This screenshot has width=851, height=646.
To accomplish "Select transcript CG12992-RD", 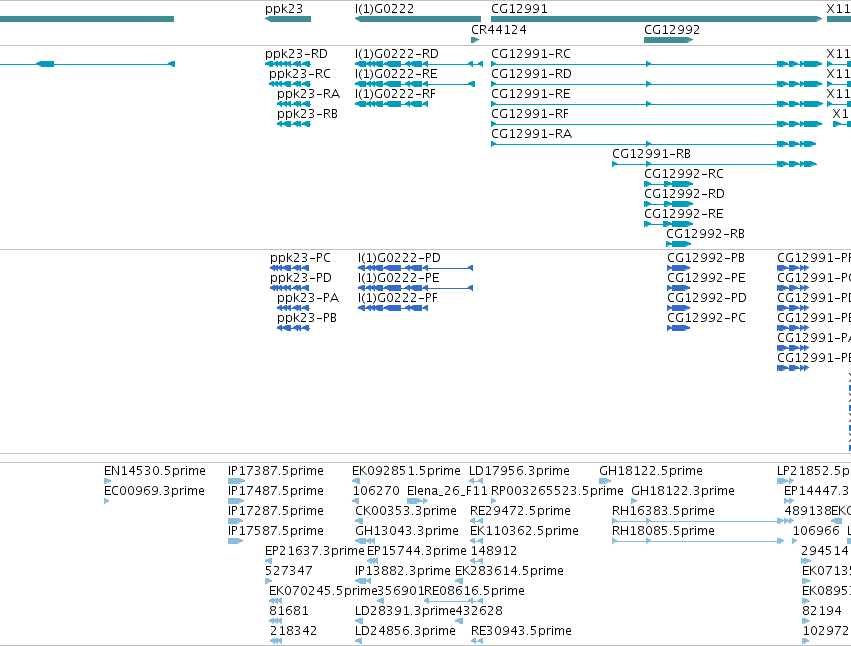I will (669, 204).
